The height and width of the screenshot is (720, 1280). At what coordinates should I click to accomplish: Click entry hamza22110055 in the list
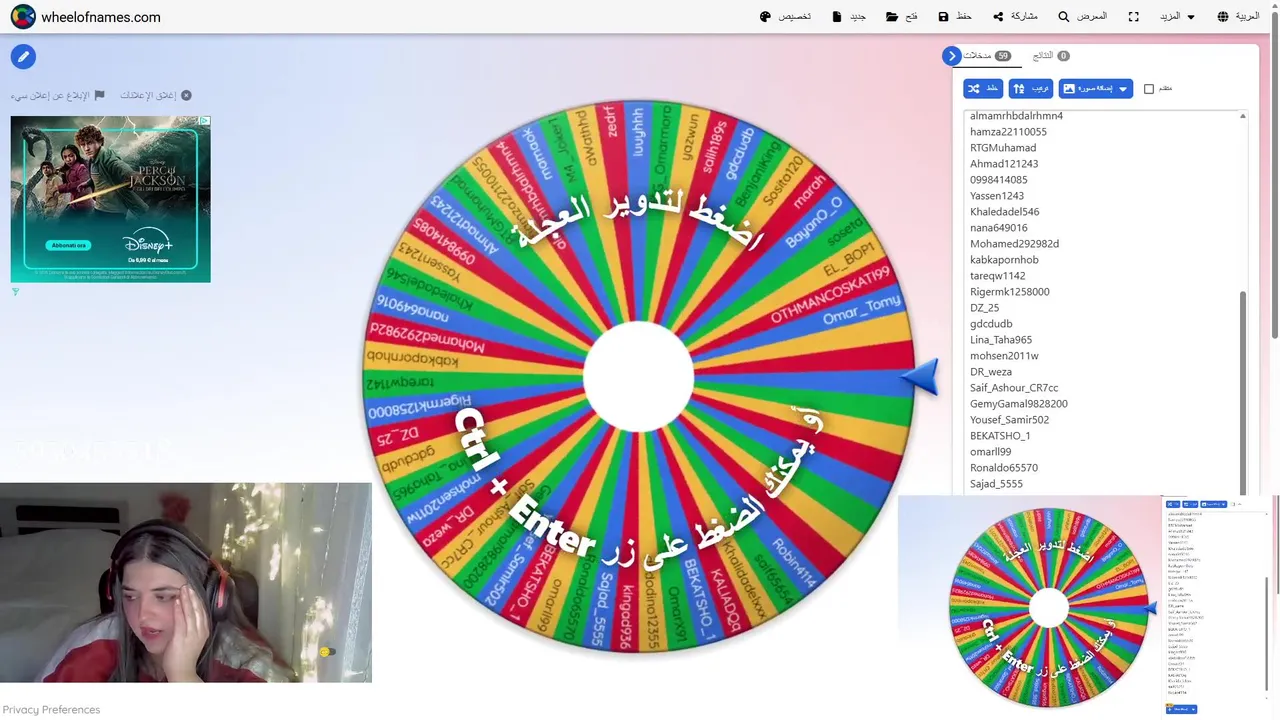1008,132
